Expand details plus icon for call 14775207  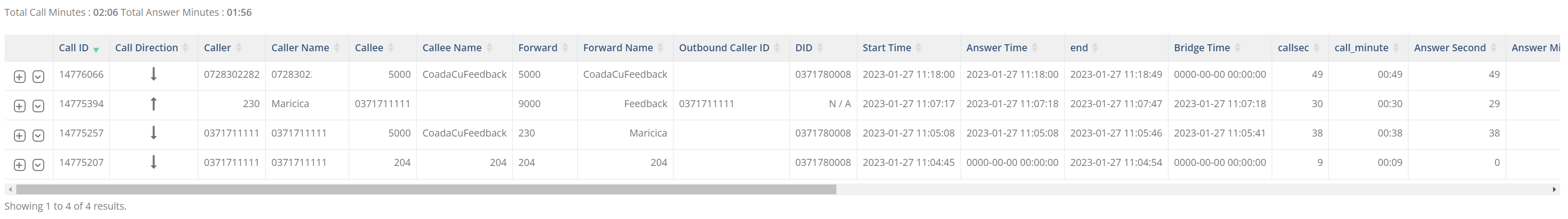tap(20, 164)
